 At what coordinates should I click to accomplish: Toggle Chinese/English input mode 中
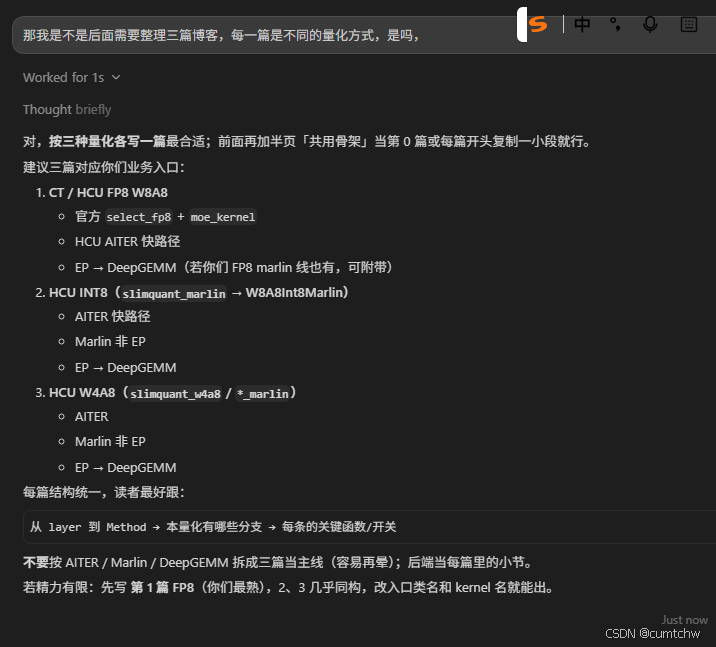582,24
